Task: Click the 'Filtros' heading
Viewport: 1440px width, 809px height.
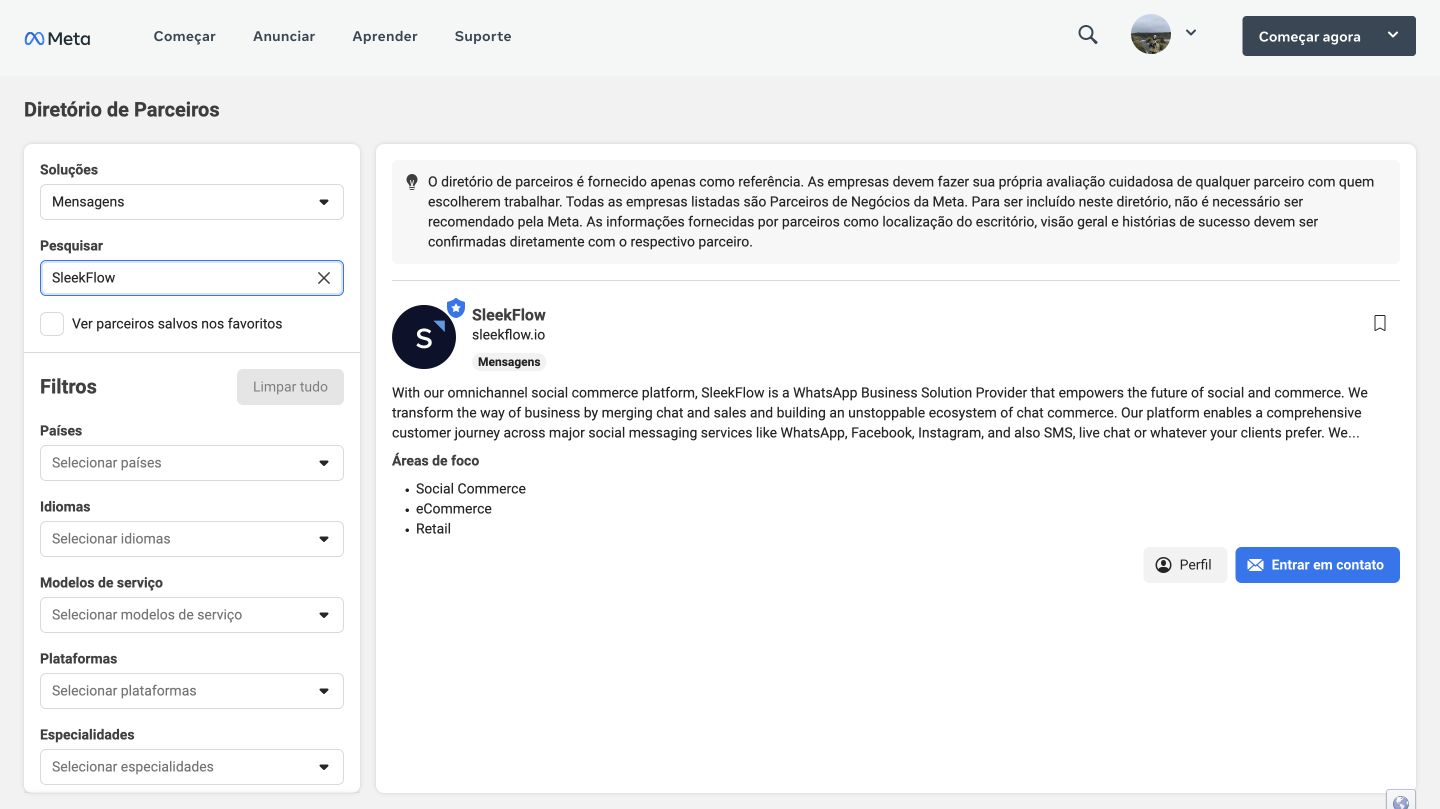Action: [x=68, y=387]
